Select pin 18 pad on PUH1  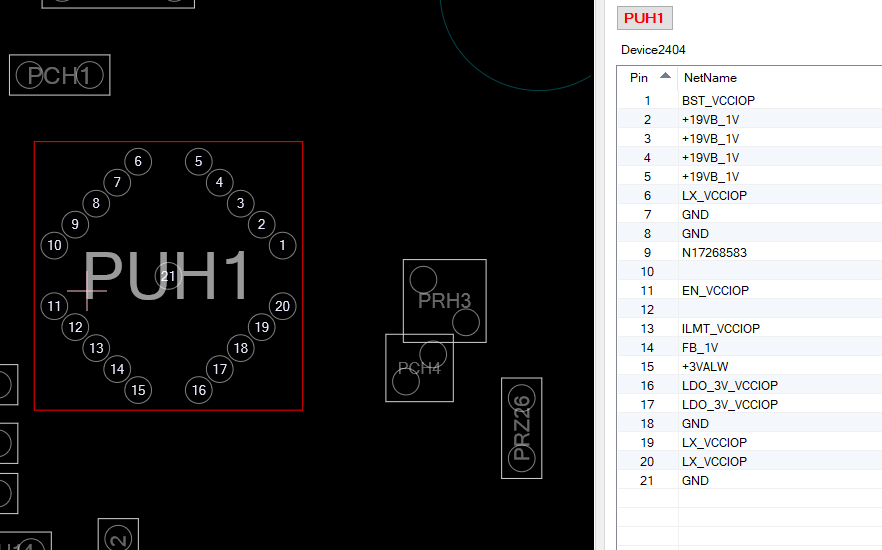tap(240, 348)
